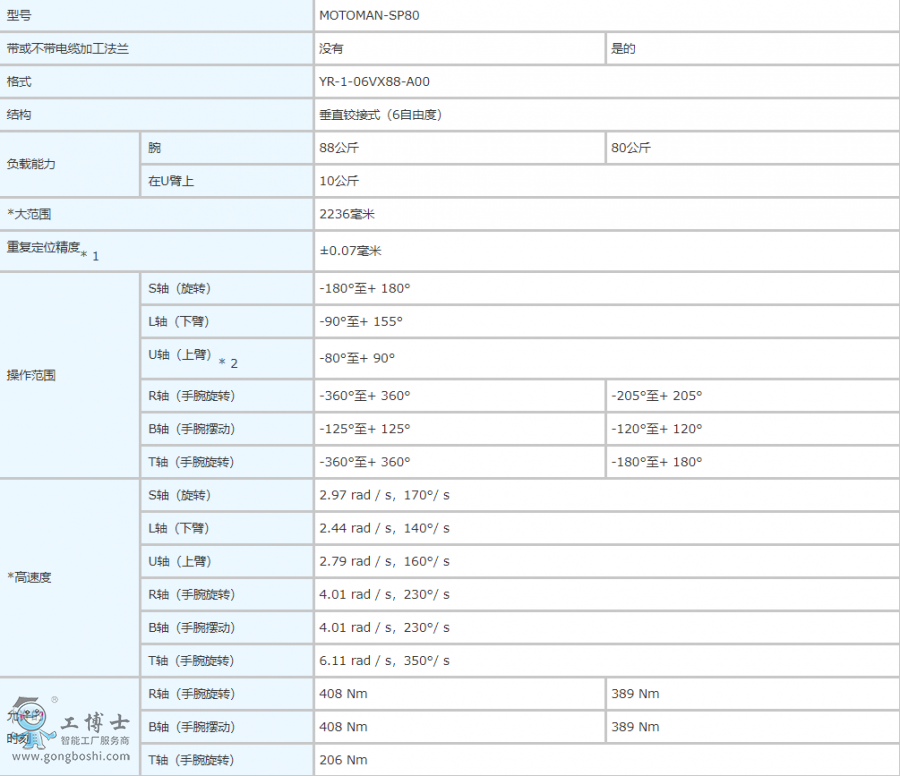The height and width of the screenshot is (776, 900).
Task: Select the -205°至+ 205° range cell
Action: click(656, 395)
